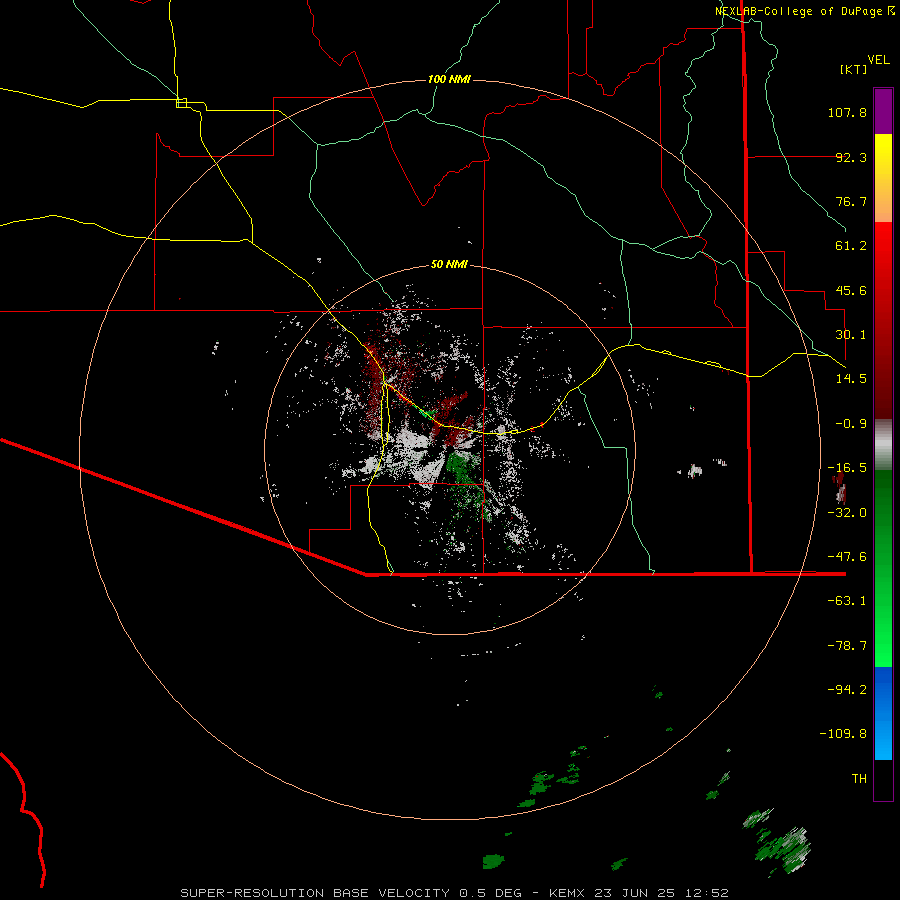The image size is (900, 900).
Task: Click the -63.1 velocity scale value
Action: click(847, 601)
